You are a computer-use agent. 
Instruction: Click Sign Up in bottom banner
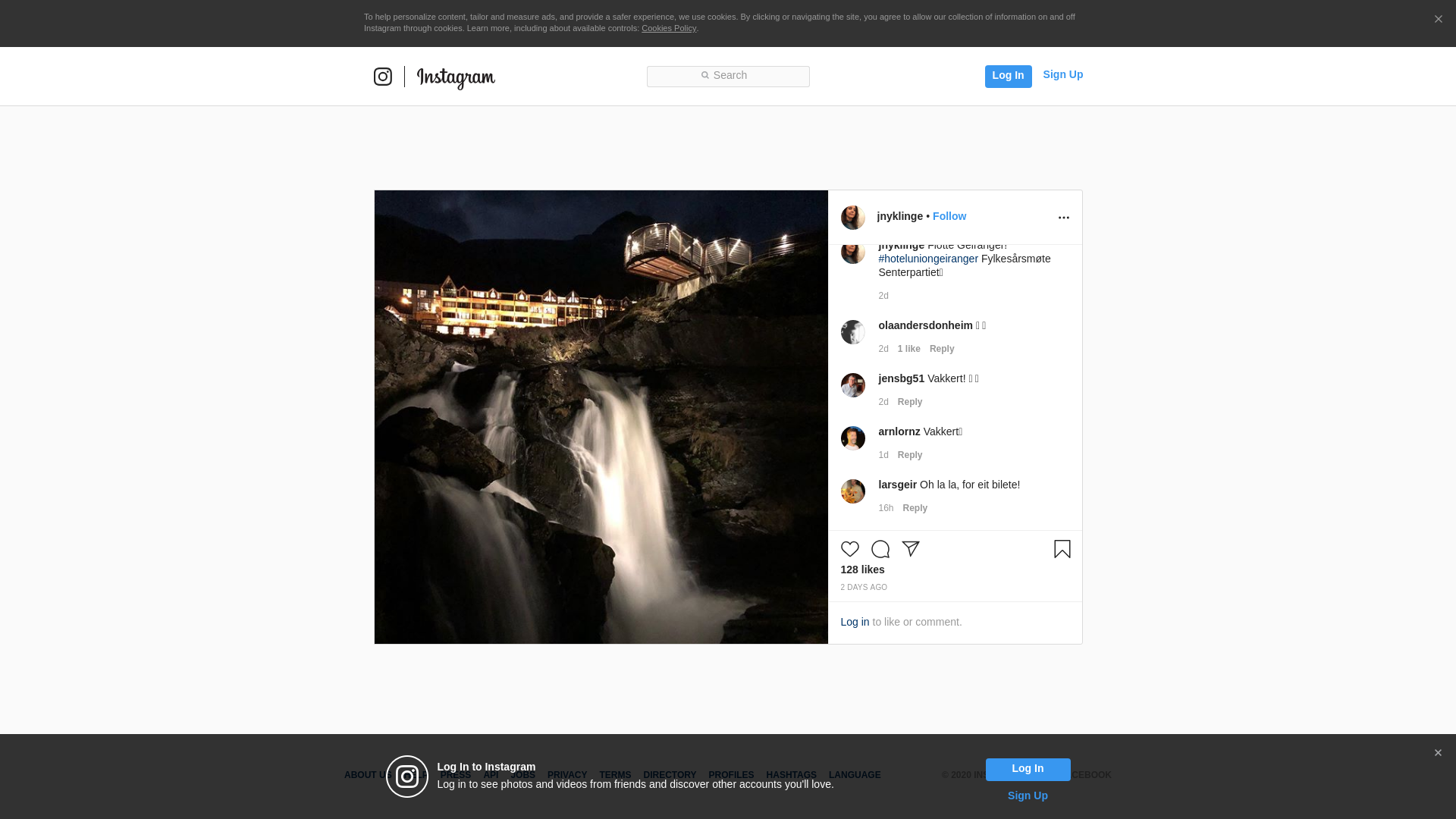(x=1028, y=795)
